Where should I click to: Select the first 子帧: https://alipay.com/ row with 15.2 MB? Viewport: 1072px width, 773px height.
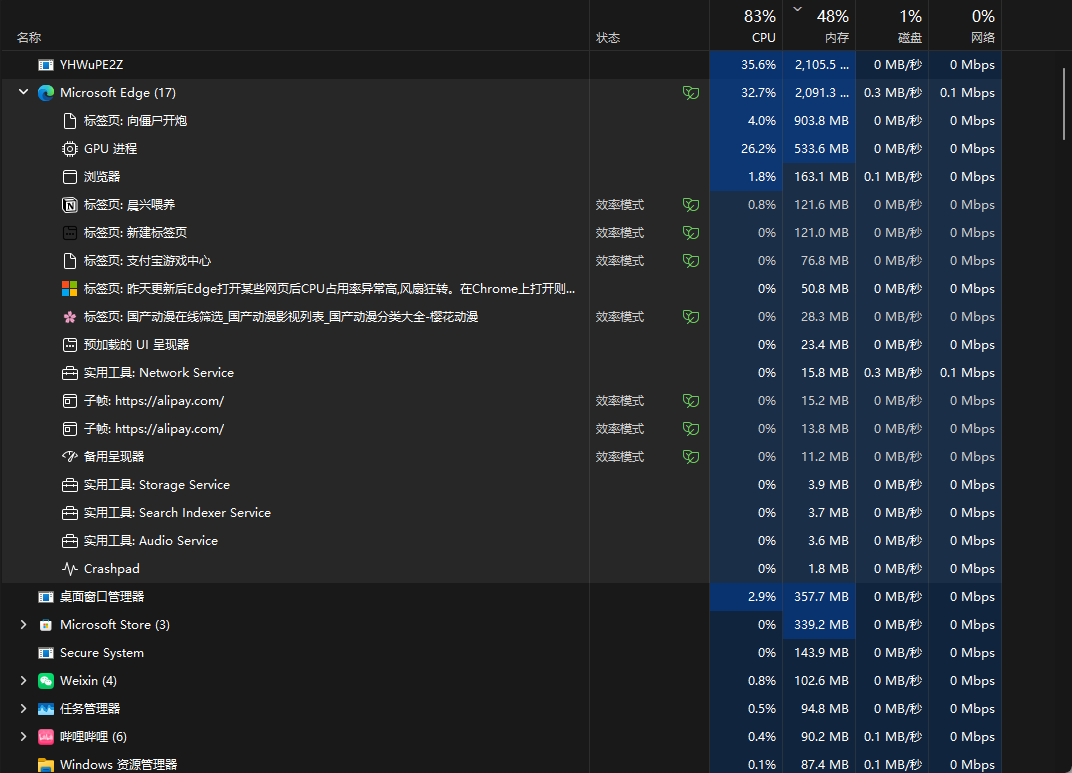tap(501, 401)
